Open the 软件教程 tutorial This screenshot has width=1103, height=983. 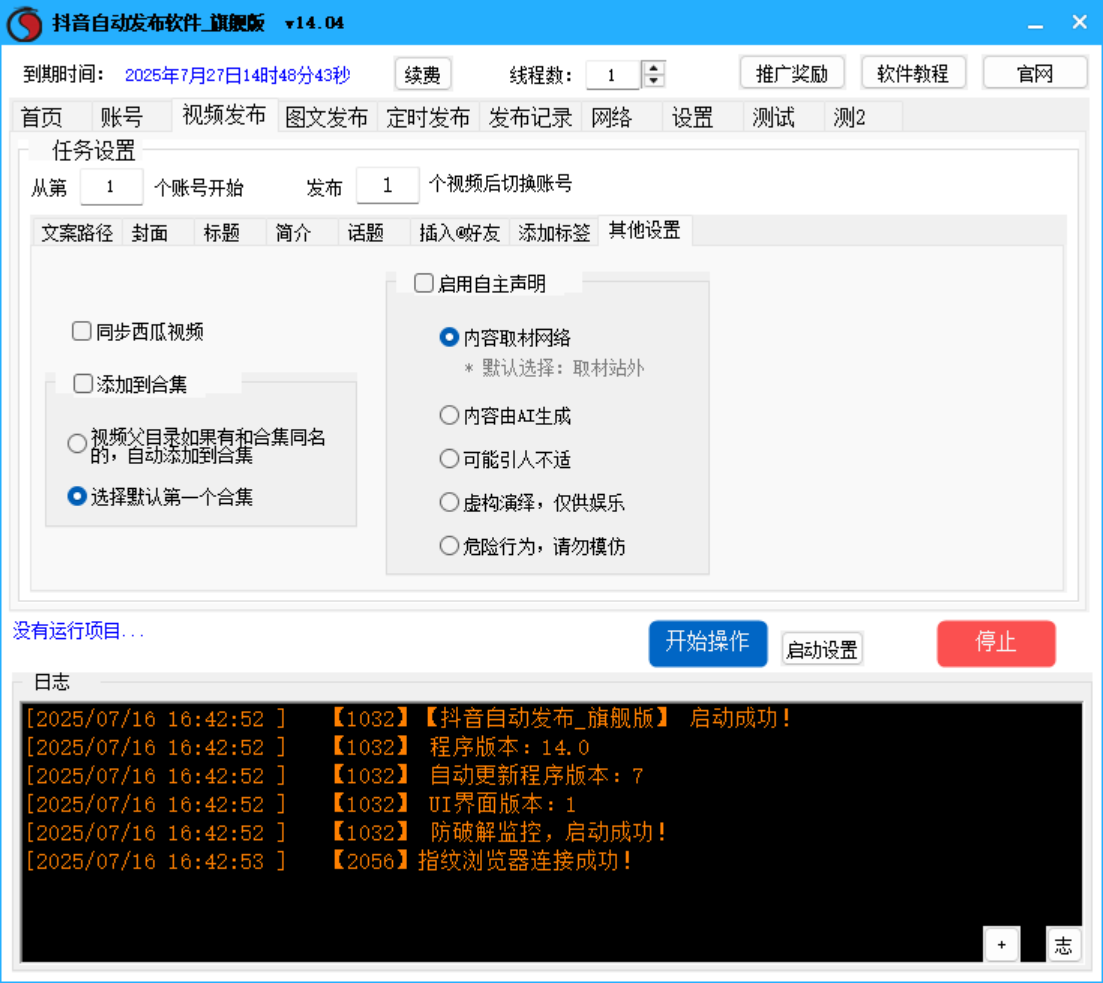[x=913, y=73]
